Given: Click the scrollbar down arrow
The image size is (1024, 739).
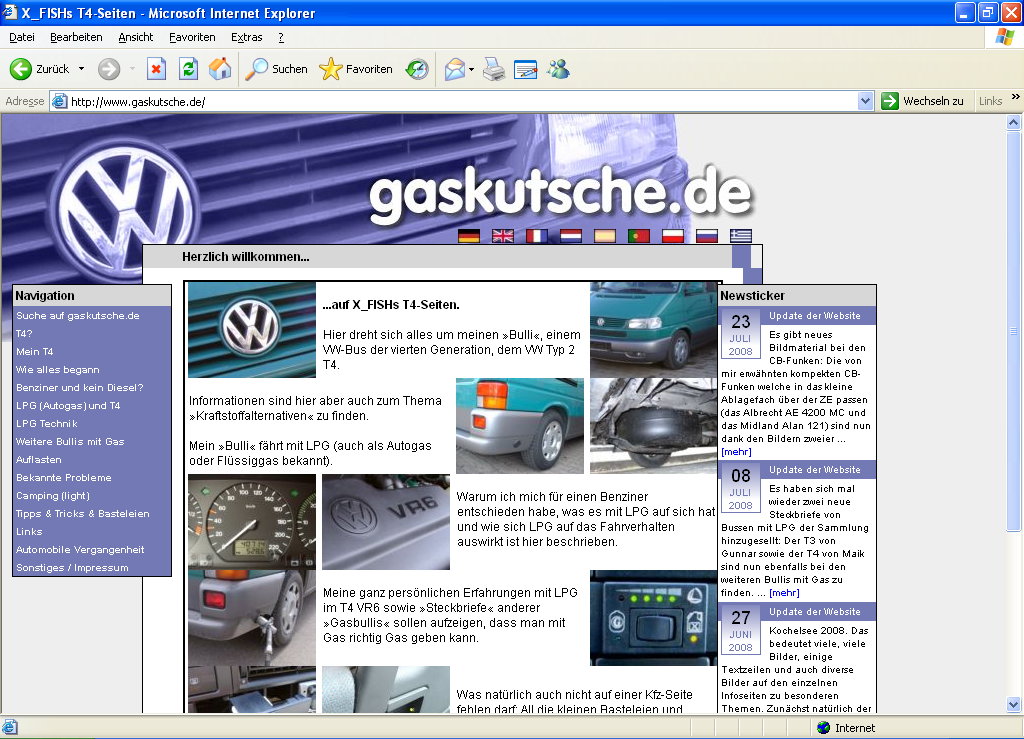Looking at the screenshot, I should (x=1013, y=704).
